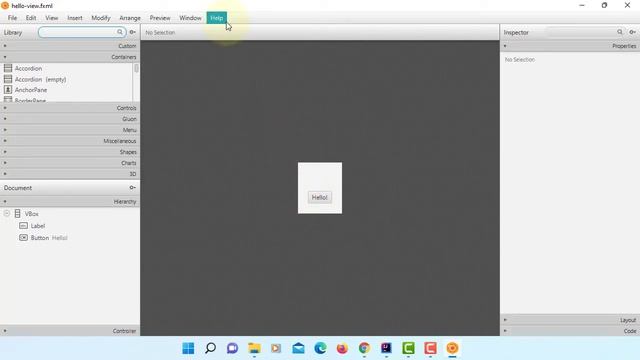Select the Button Hello! node in hierarchy
The image size is (640, 360).
[x=49, y=238]
